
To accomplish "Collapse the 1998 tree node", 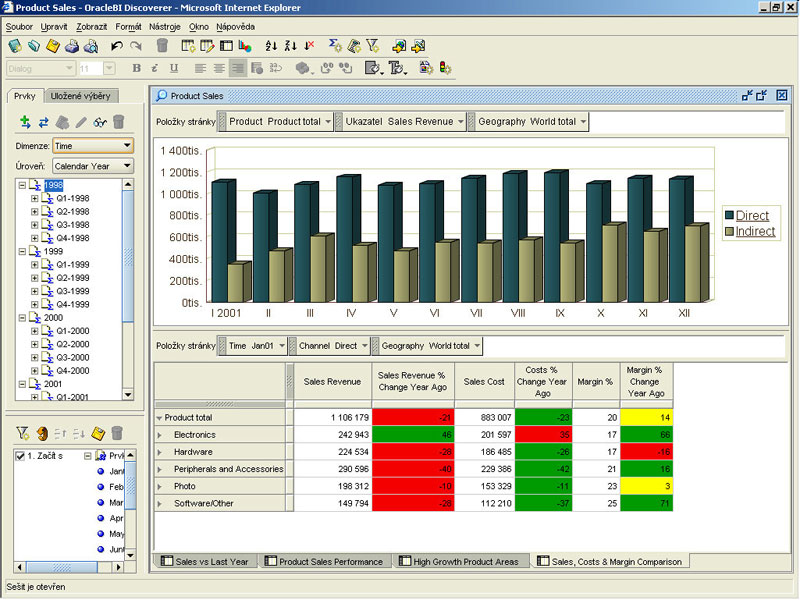I will [22, 185].
